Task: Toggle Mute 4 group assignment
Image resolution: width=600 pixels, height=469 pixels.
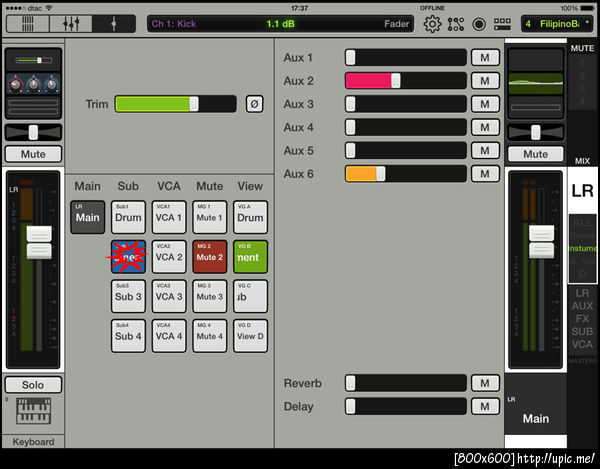Action: click(210, 336)
